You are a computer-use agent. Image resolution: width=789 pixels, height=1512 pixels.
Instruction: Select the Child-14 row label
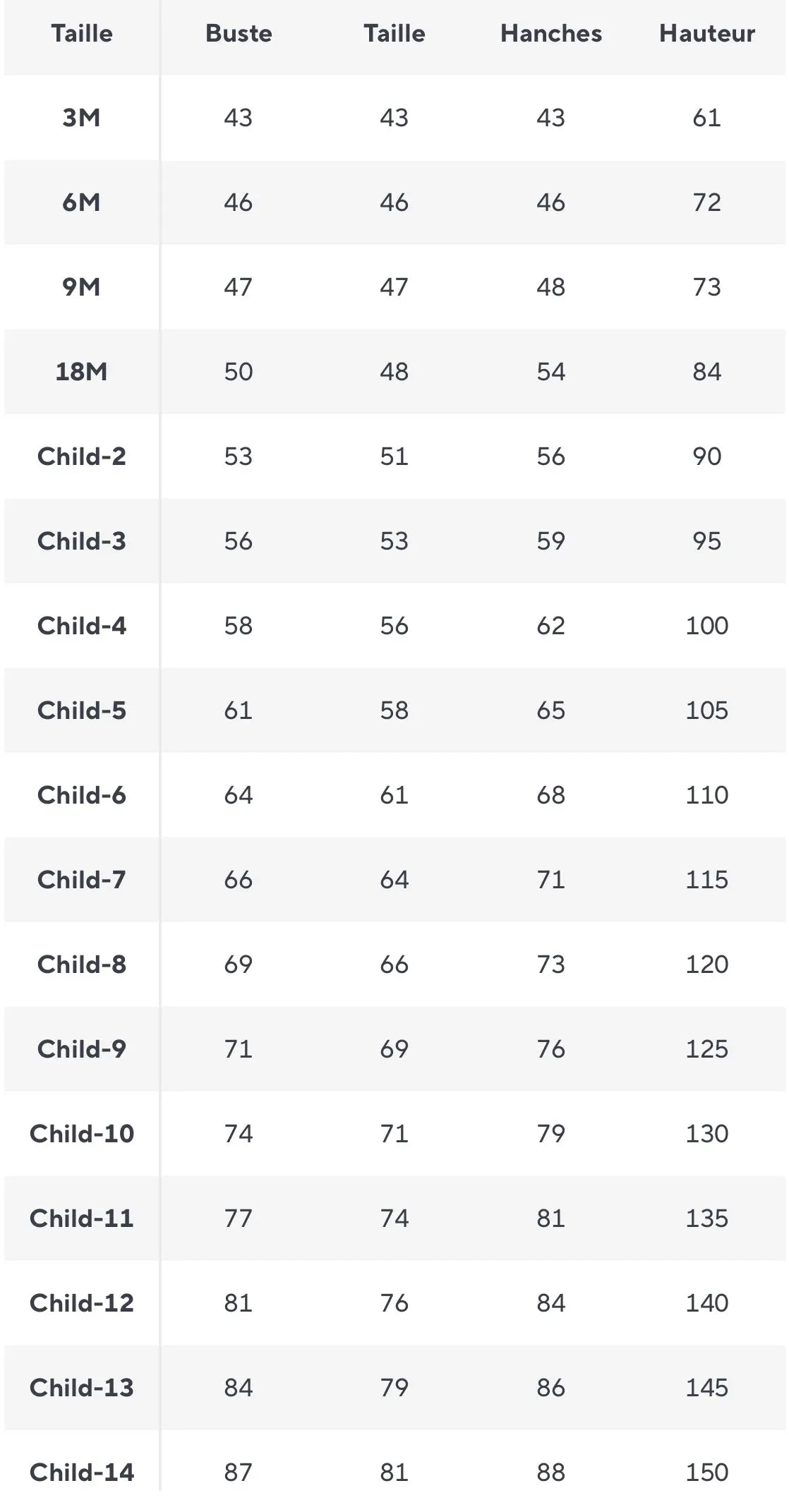[x=81, y=1472]
